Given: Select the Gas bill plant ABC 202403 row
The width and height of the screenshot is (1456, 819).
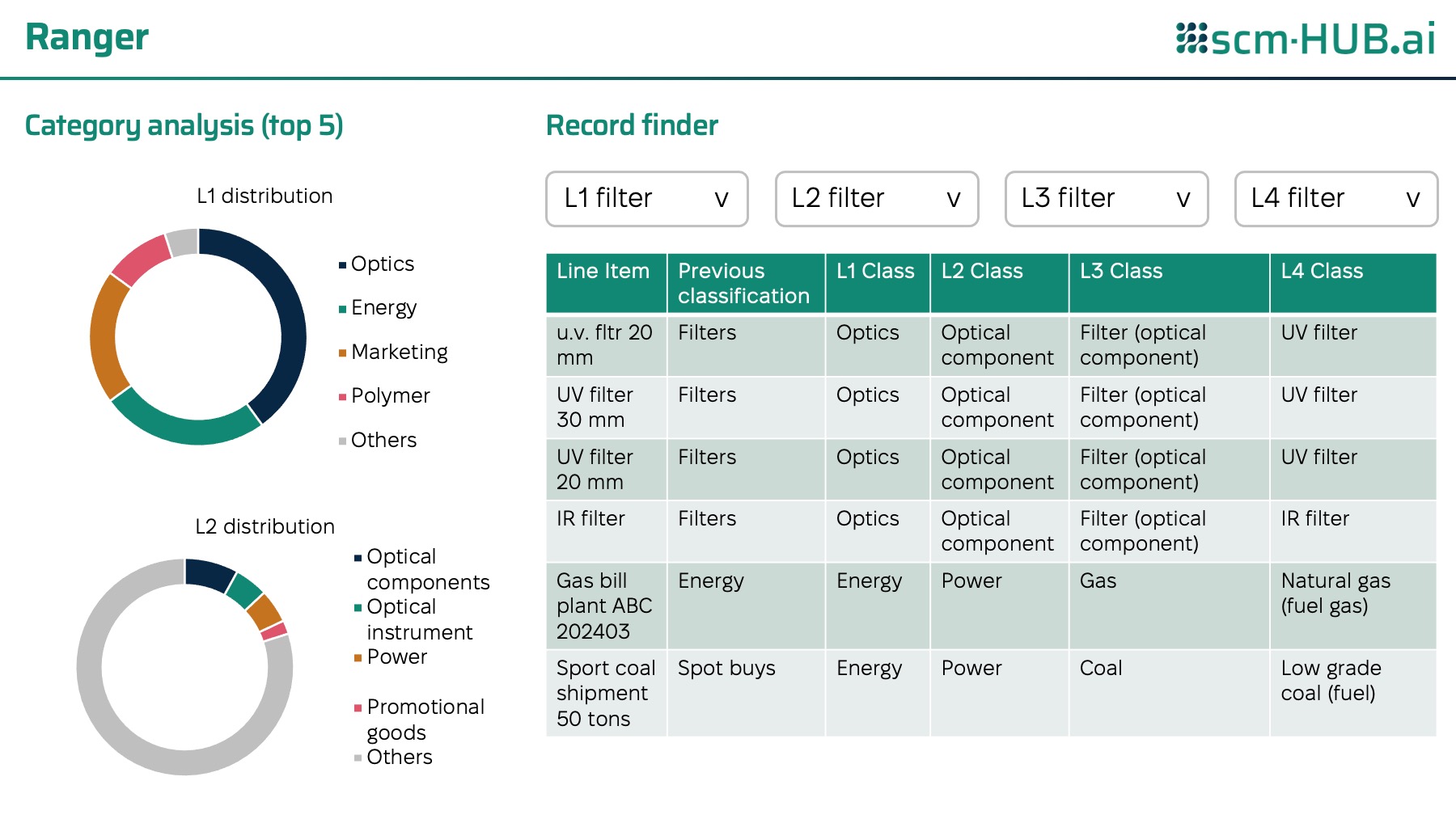Looking at the screenshot, I should [991, 606].
